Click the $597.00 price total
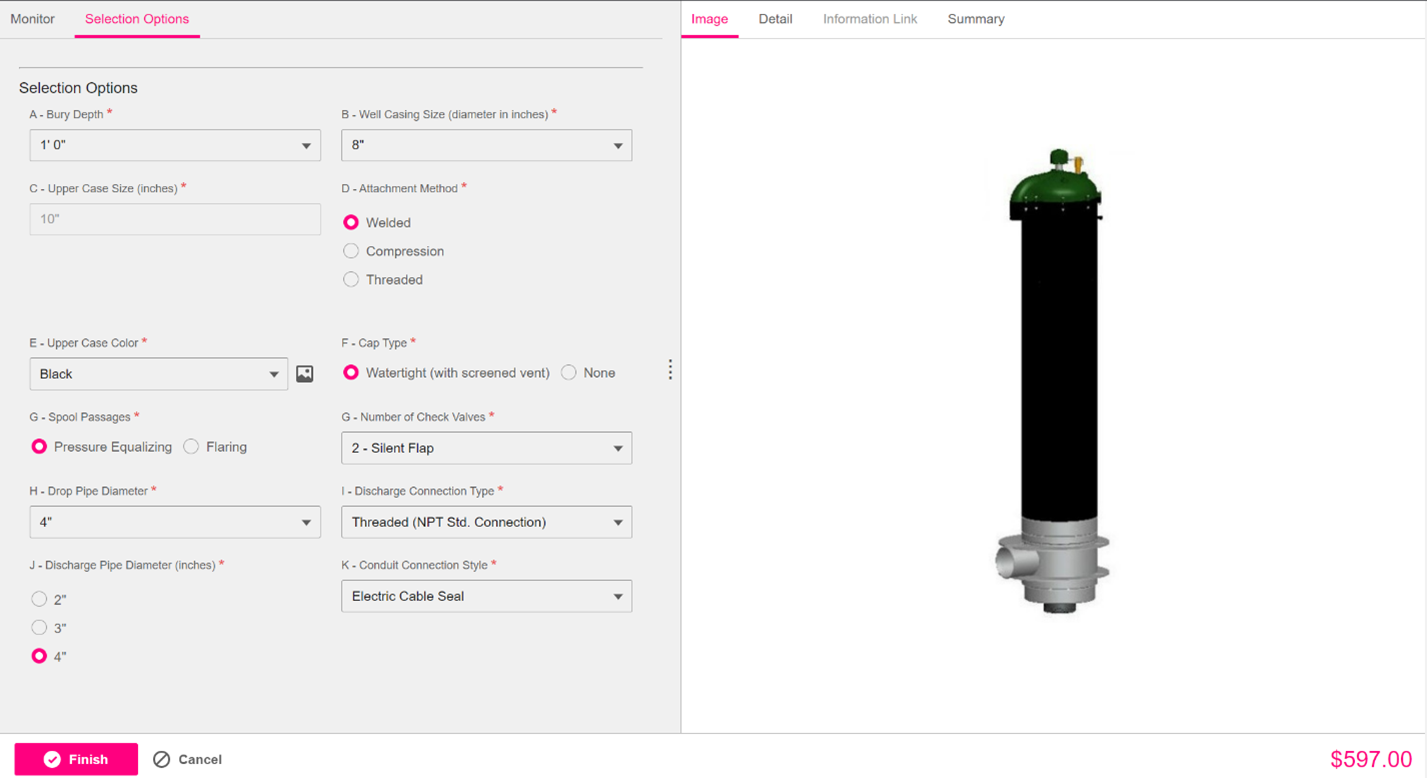The width and height of the screenshot is (1427, 778). (1371, 760)
